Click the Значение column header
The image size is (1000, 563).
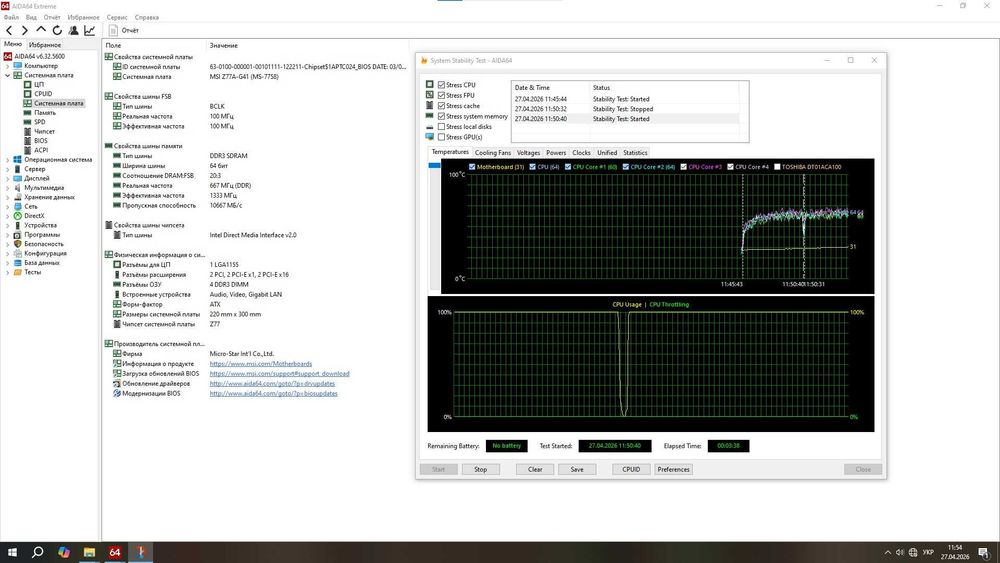click(224, 45)
